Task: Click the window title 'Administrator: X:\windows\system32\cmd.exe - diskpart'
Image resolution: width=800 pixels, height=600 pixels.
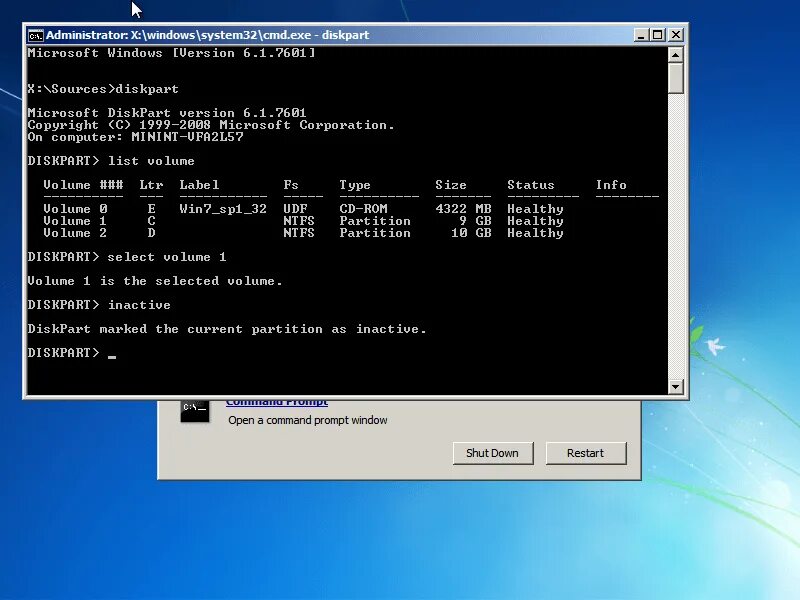Action: [x=208, y=35]
